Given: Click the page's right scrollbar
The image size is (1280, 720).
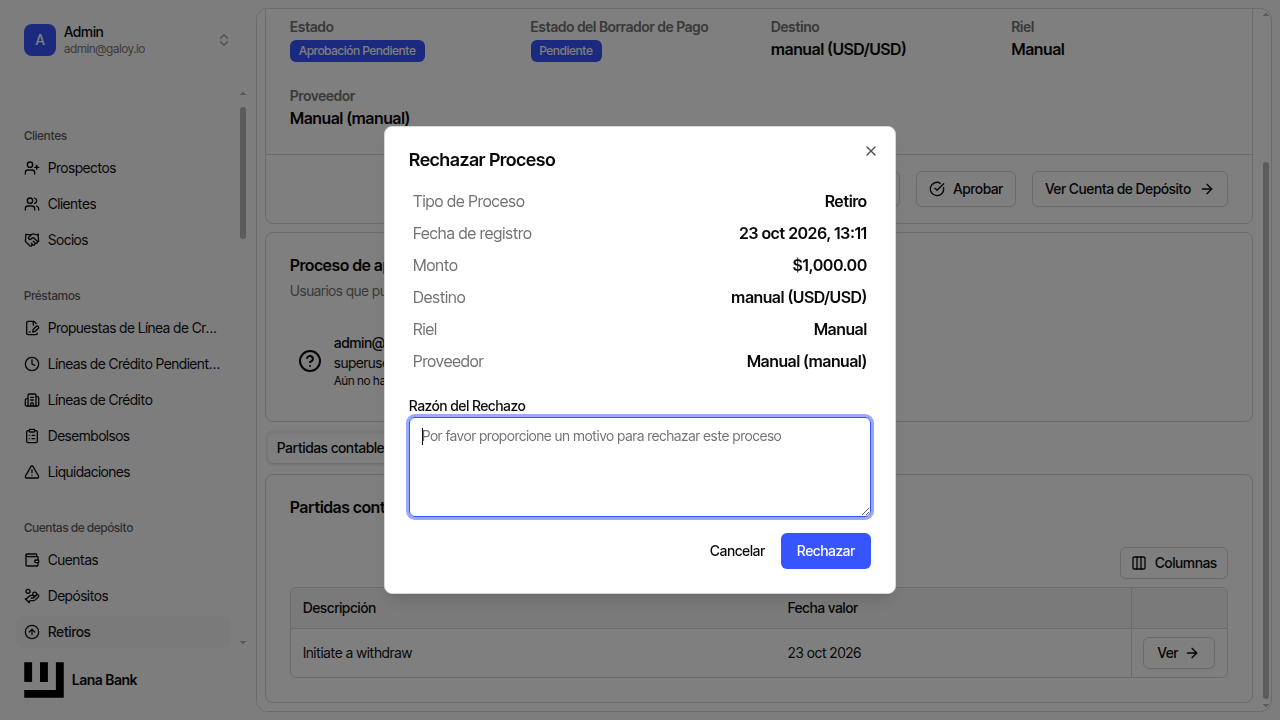Looking at the screenshot, I should point(1266,430).
